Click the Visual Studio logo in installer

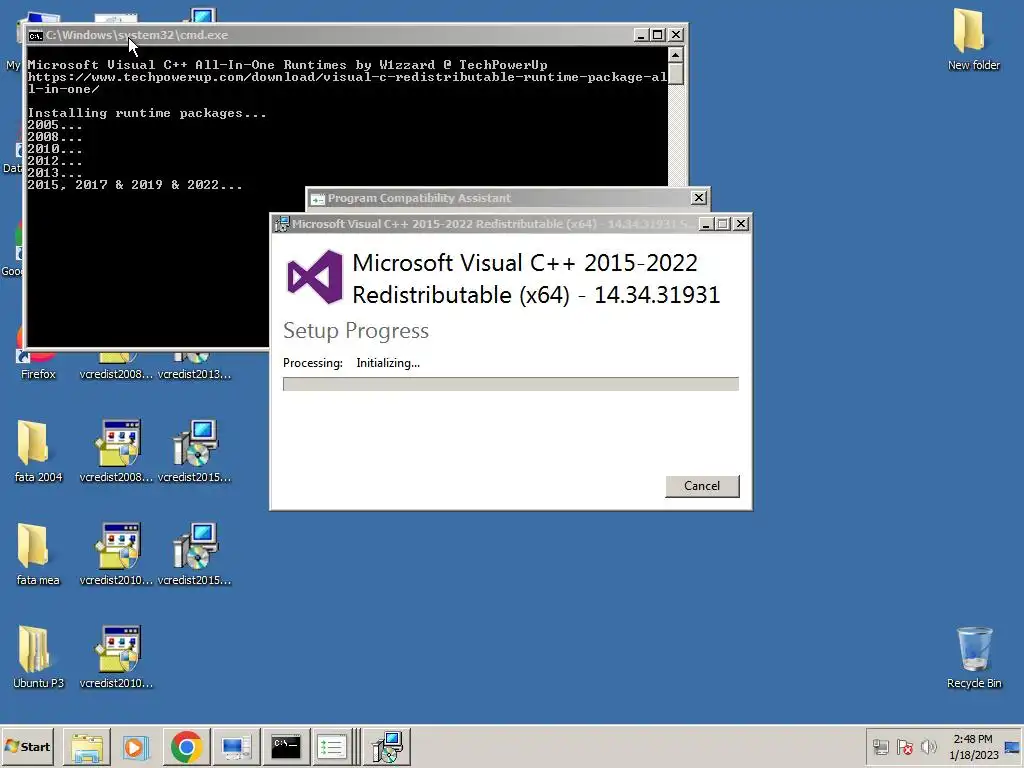tap(315, 277)
